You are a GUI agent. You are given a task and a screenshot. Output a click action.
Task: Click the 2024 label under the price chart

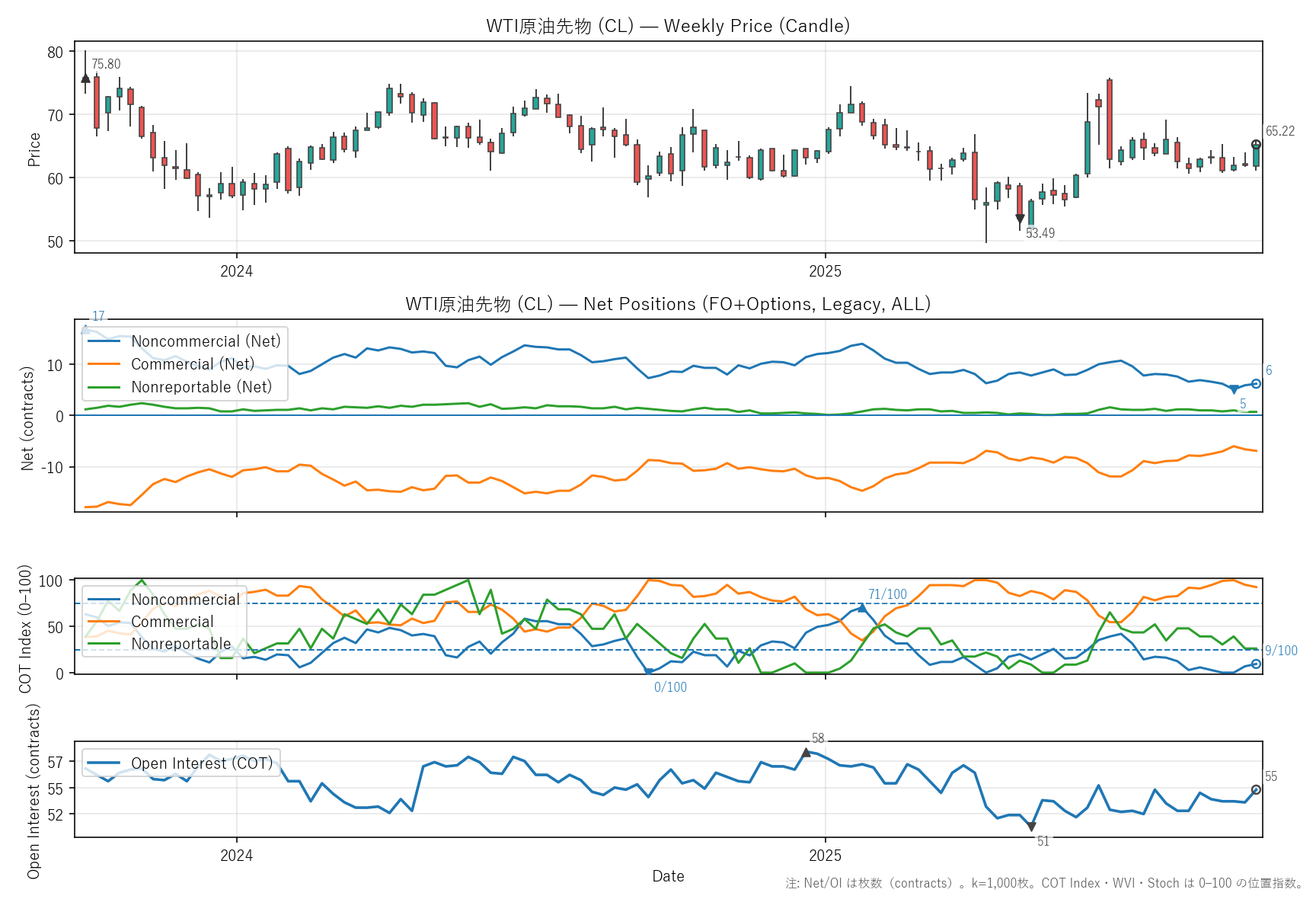coord(236,271)
